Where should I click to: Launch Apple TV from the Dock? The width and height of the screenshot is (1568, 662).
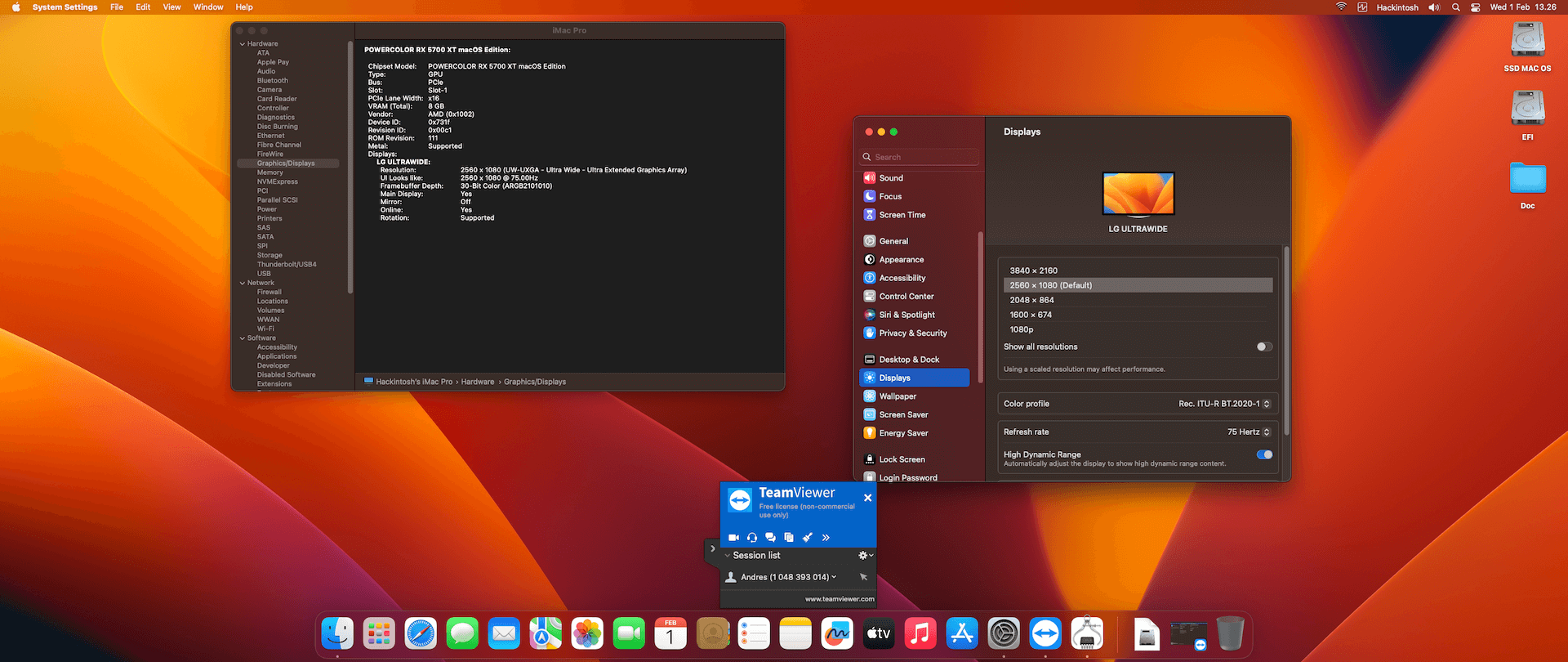[879, 633]
